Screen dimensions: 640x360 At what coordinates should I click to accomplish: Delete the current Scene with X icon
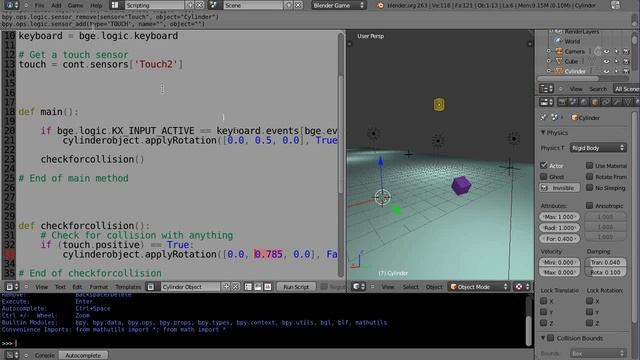click(298, 5)
